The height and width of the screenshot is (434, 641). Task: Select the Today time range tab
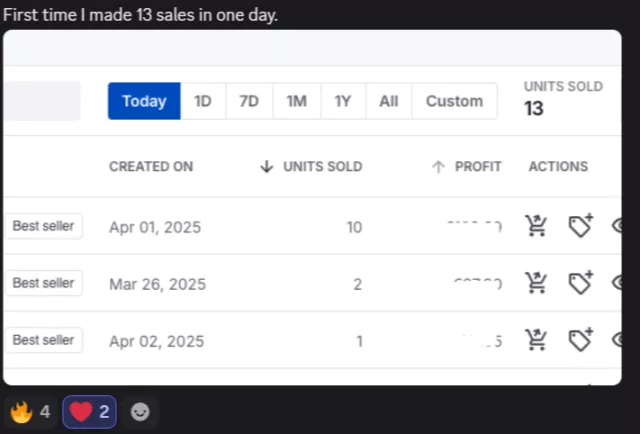point(144,101)
